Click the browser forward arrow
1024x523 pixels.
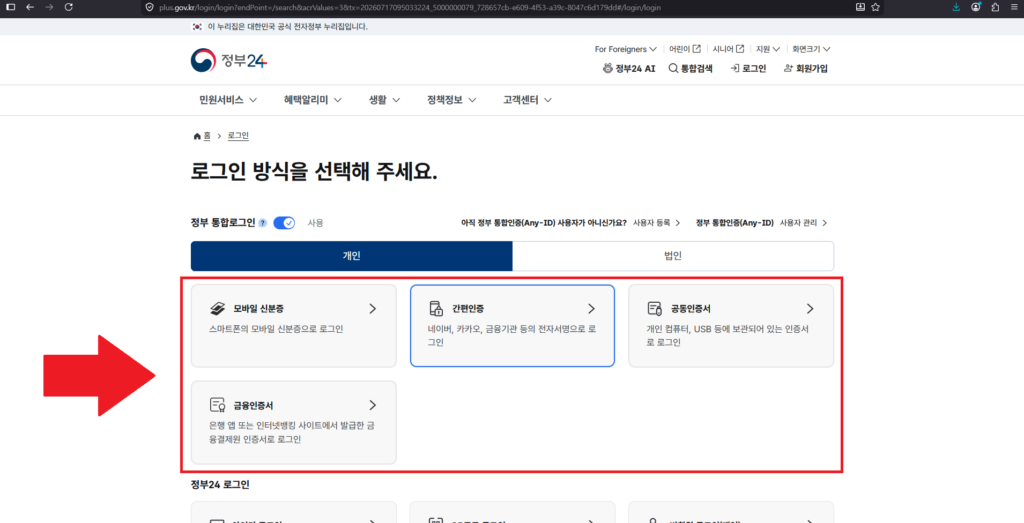pyautogui.click(x=49, y=7)
